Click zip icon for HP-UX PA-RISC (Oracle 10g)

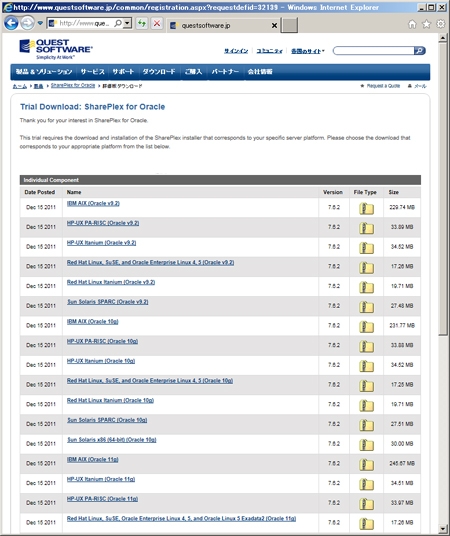coord(366,346)
